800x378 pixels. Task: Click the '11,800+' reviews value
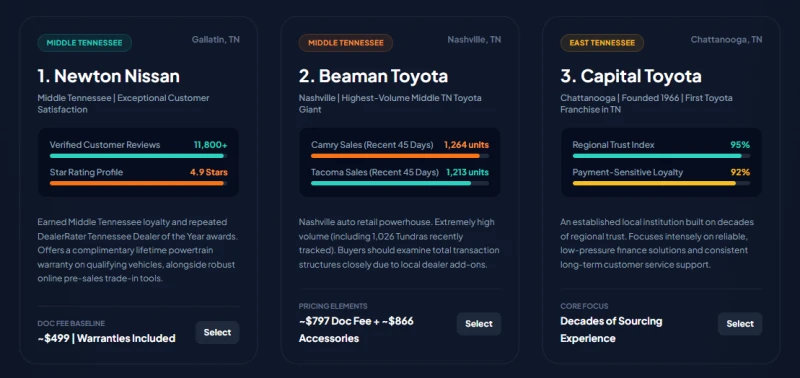pos(211,145)
